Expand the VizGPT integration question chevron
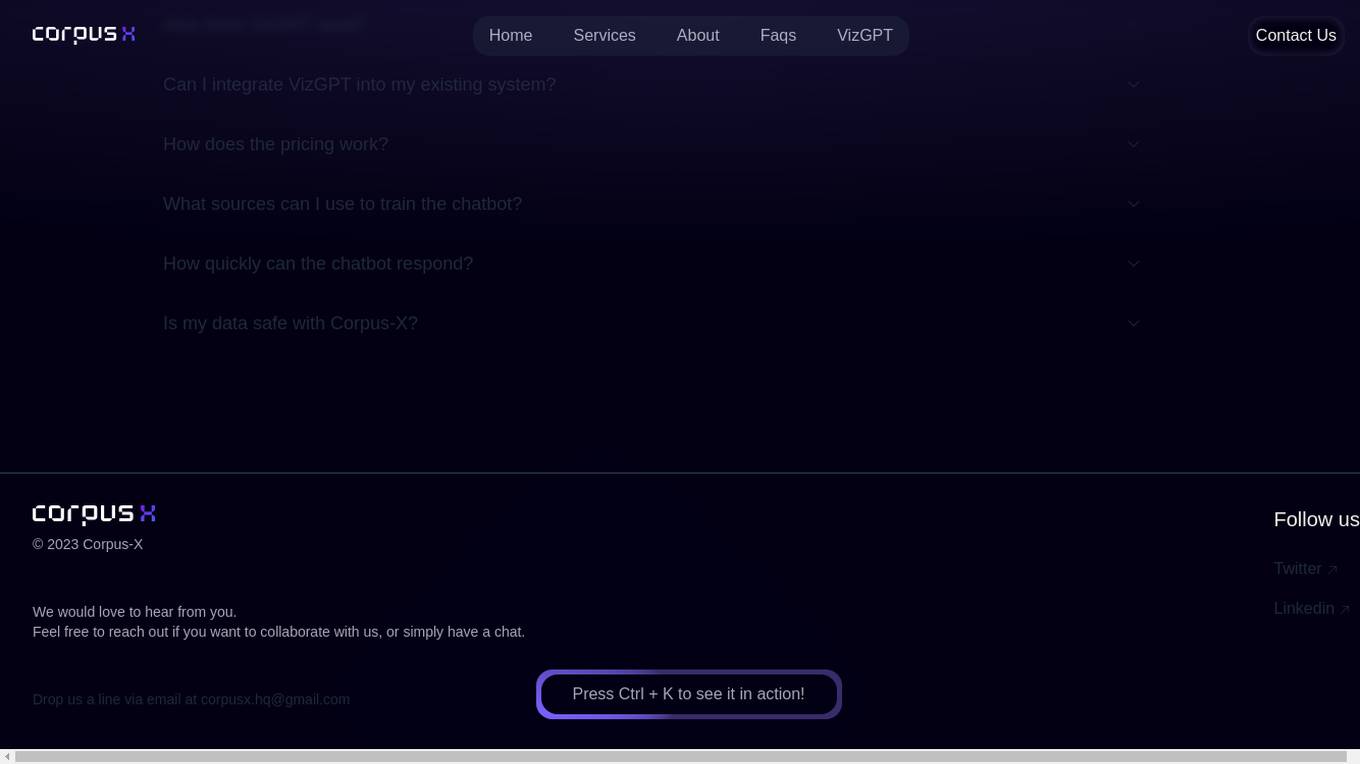The height and width of the screenshot is (764, 1360). tap(1133, 85)
